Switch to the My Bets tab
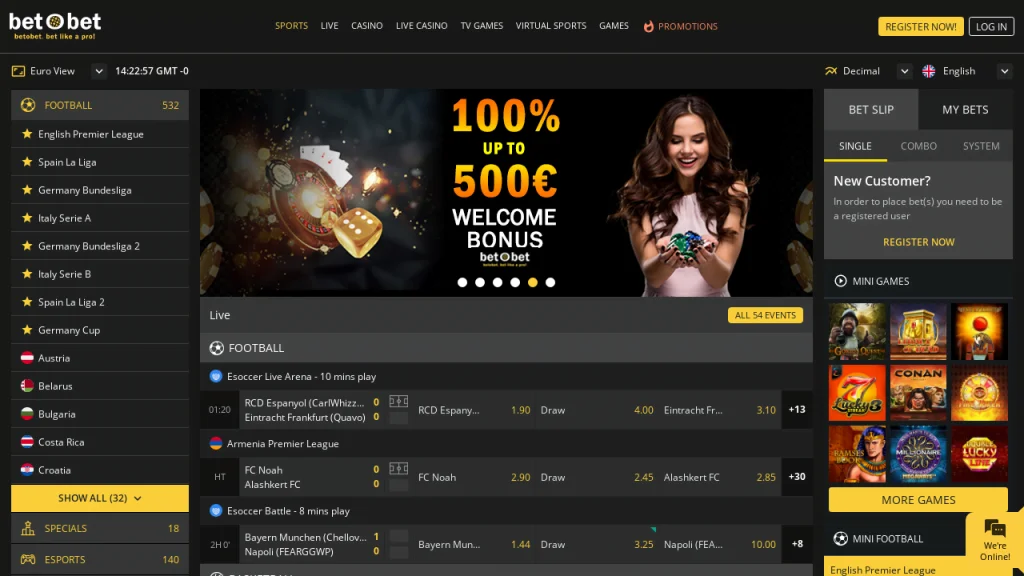Image resolution: width=1024 pixels, height=576 pixels. (x=965, y=110)
